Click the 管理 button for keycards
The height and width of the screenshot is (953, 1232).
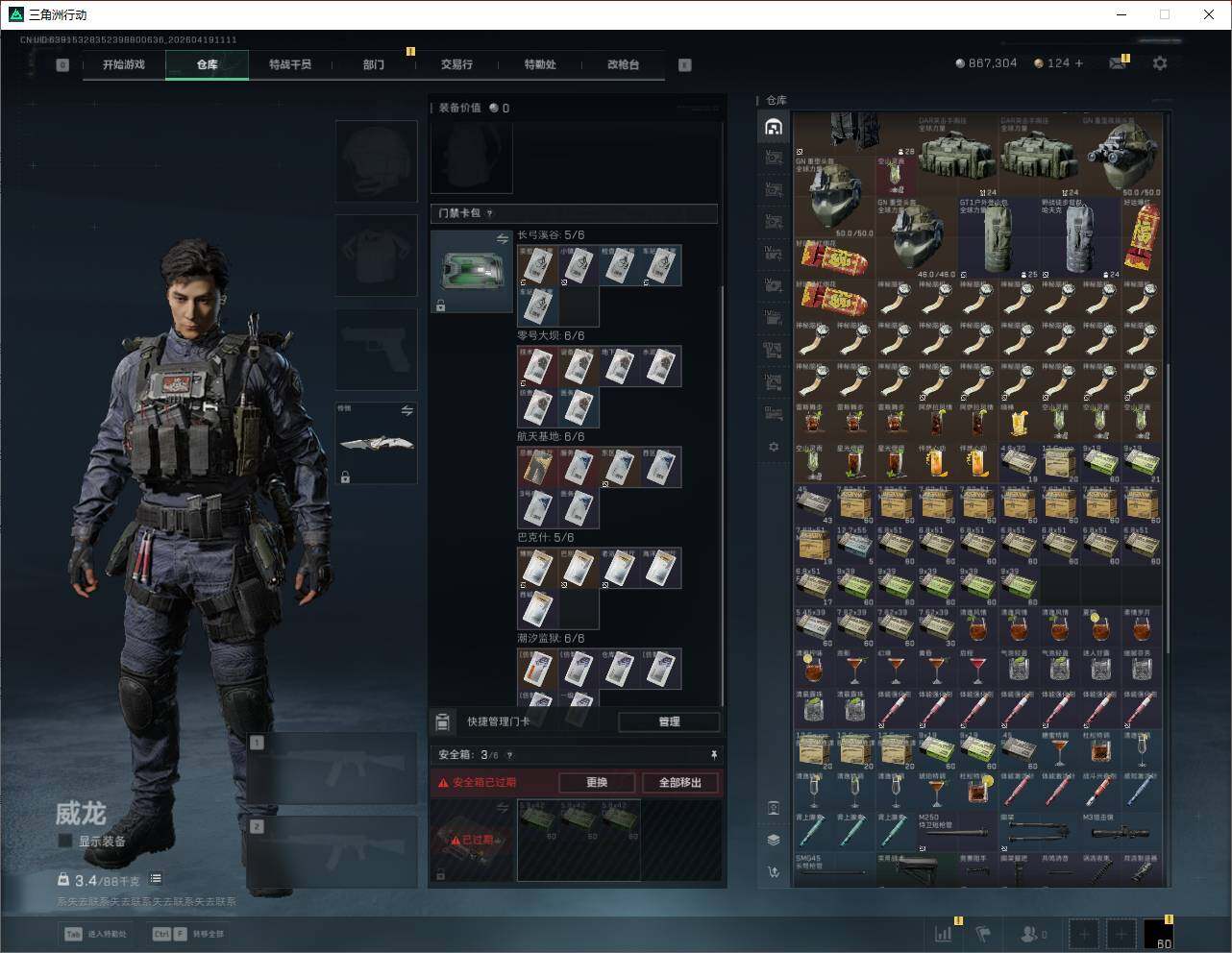[670, 721]
